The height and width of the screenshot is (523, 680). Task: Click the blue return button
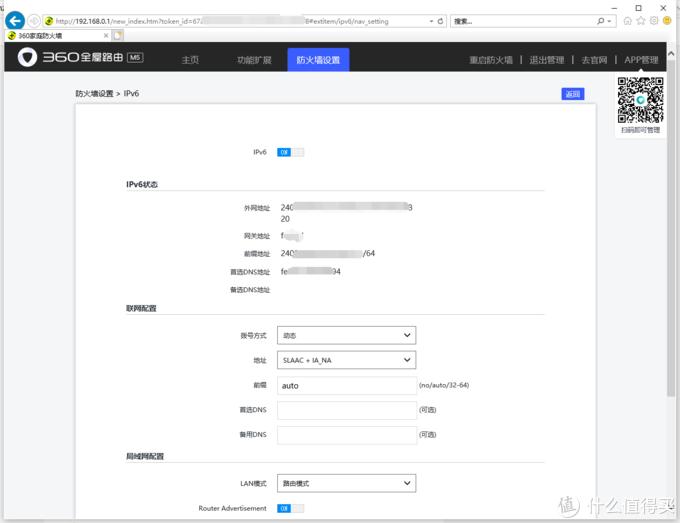coord(573,94)
